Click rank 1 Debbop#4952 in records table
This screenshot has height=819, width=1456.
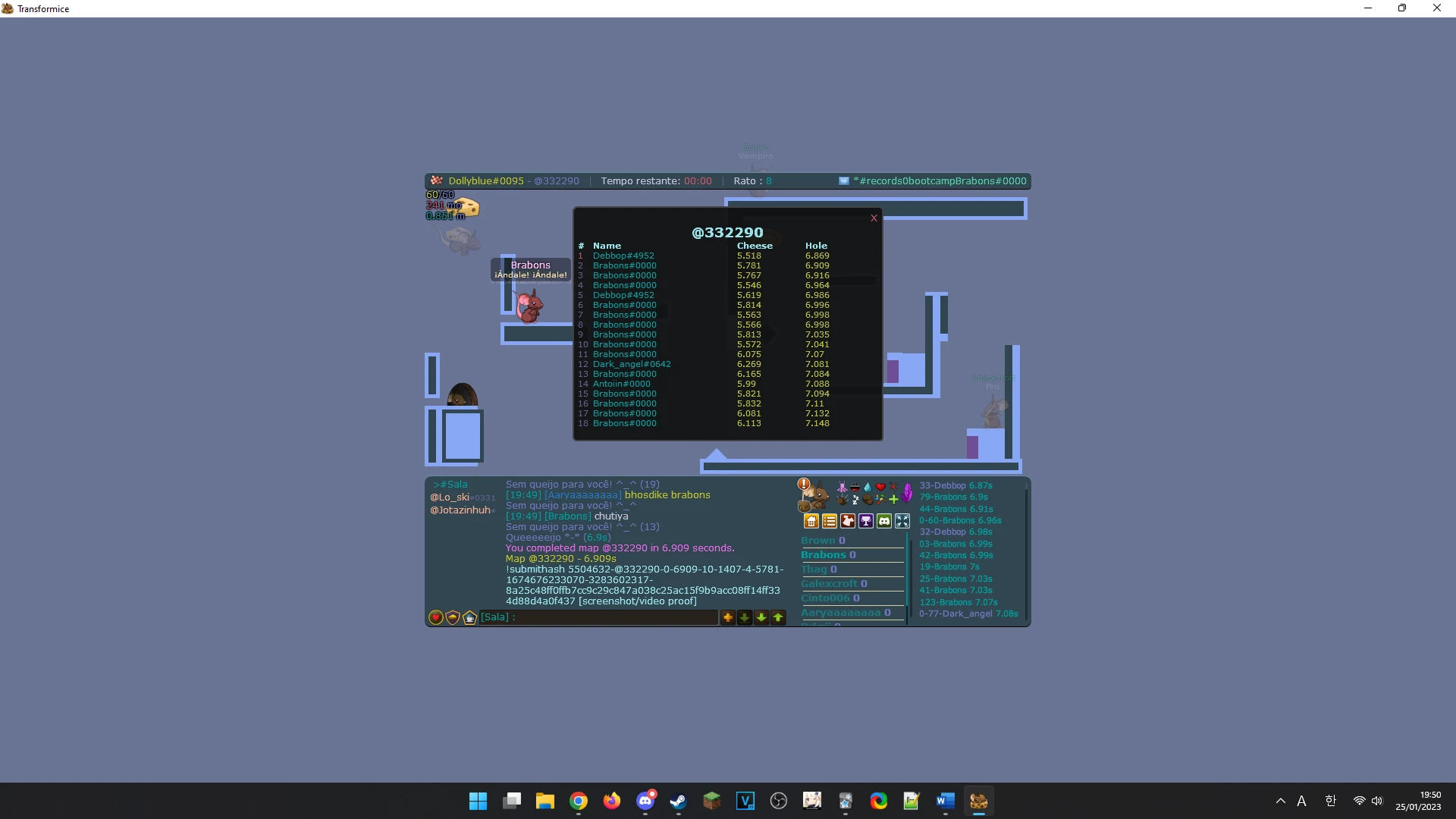623,256
